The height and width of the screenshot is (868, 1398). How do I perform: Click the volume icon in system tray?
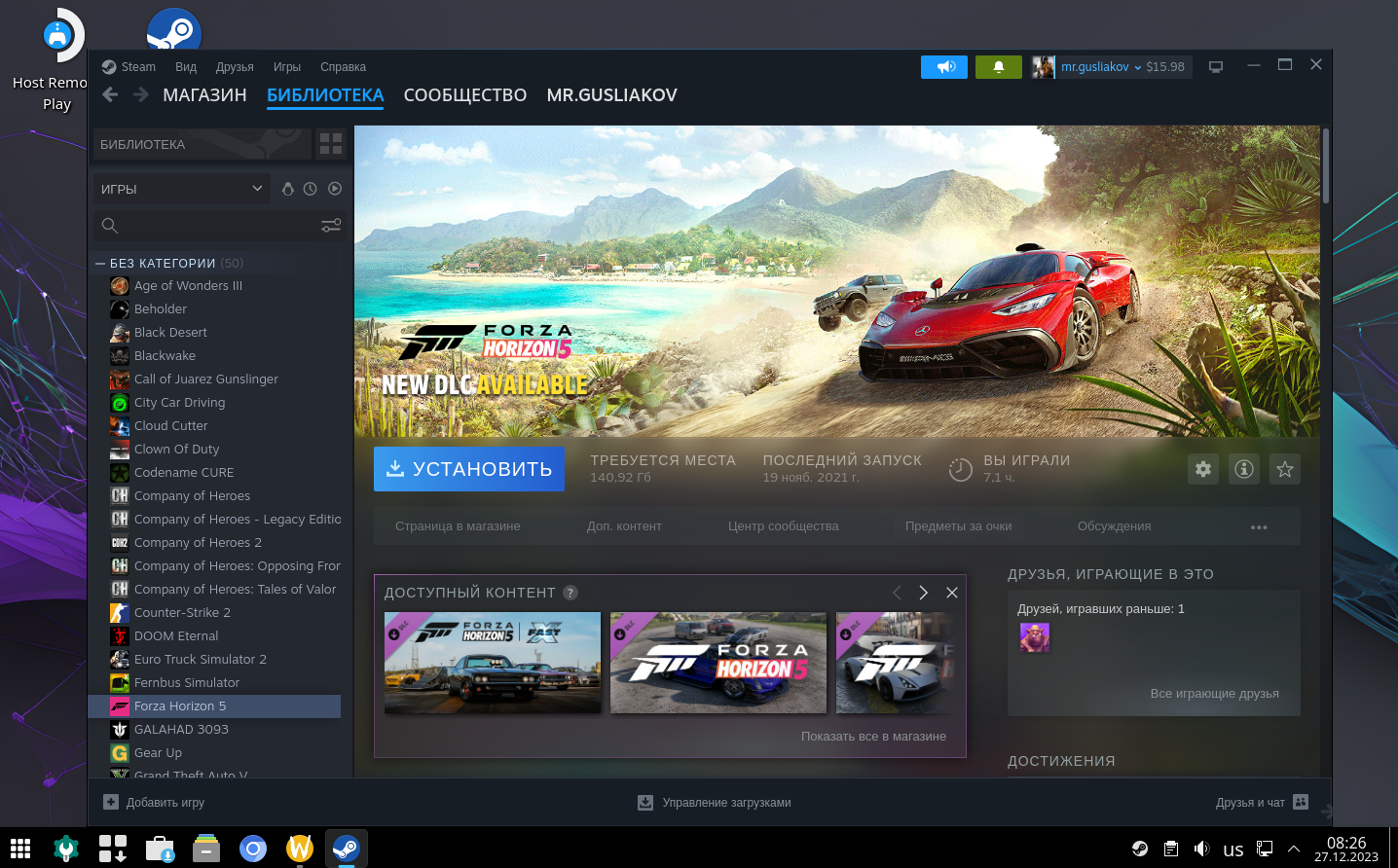[x=1202, y=849]
